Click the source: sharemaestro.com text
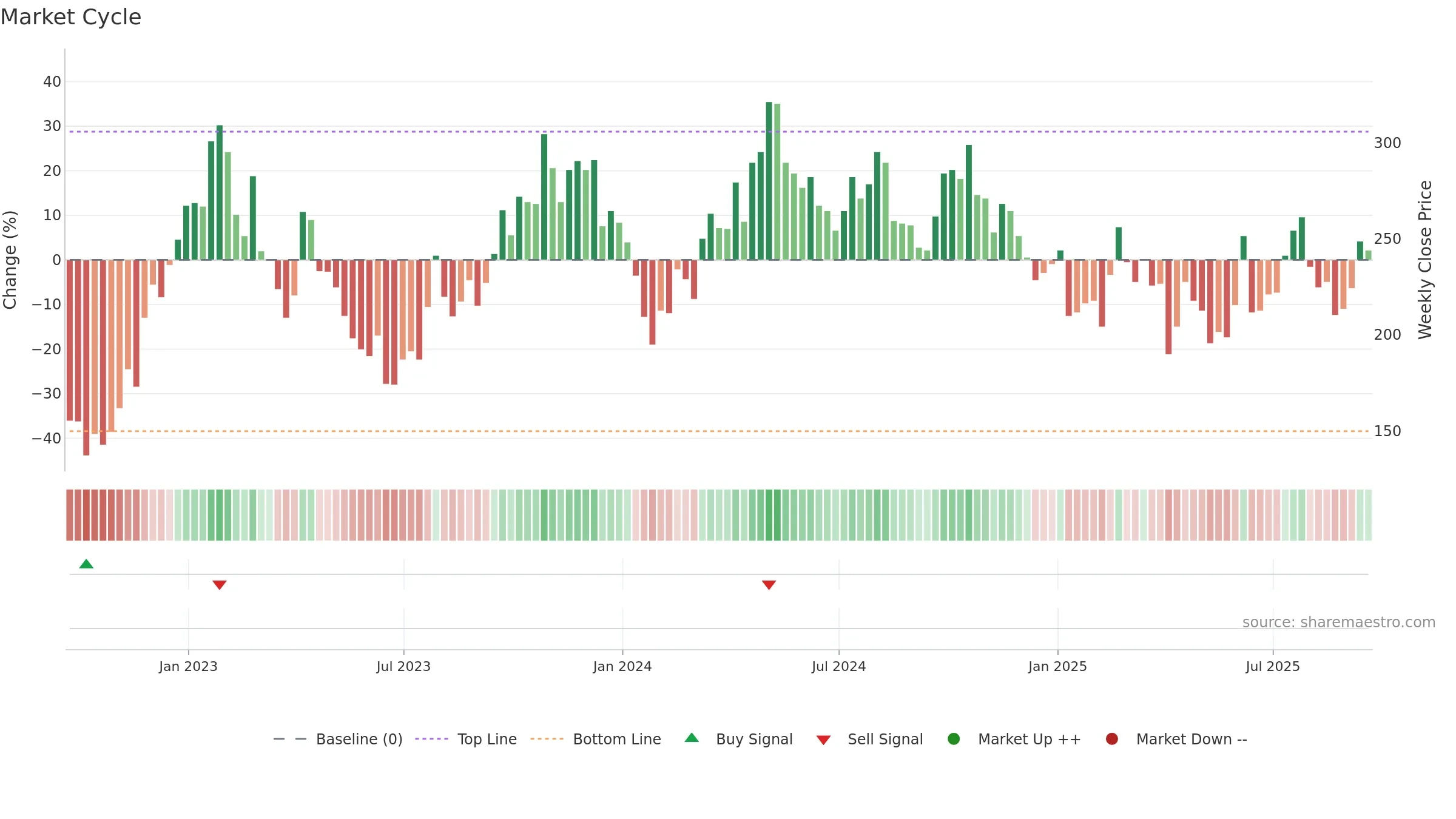 [1339, 622]
